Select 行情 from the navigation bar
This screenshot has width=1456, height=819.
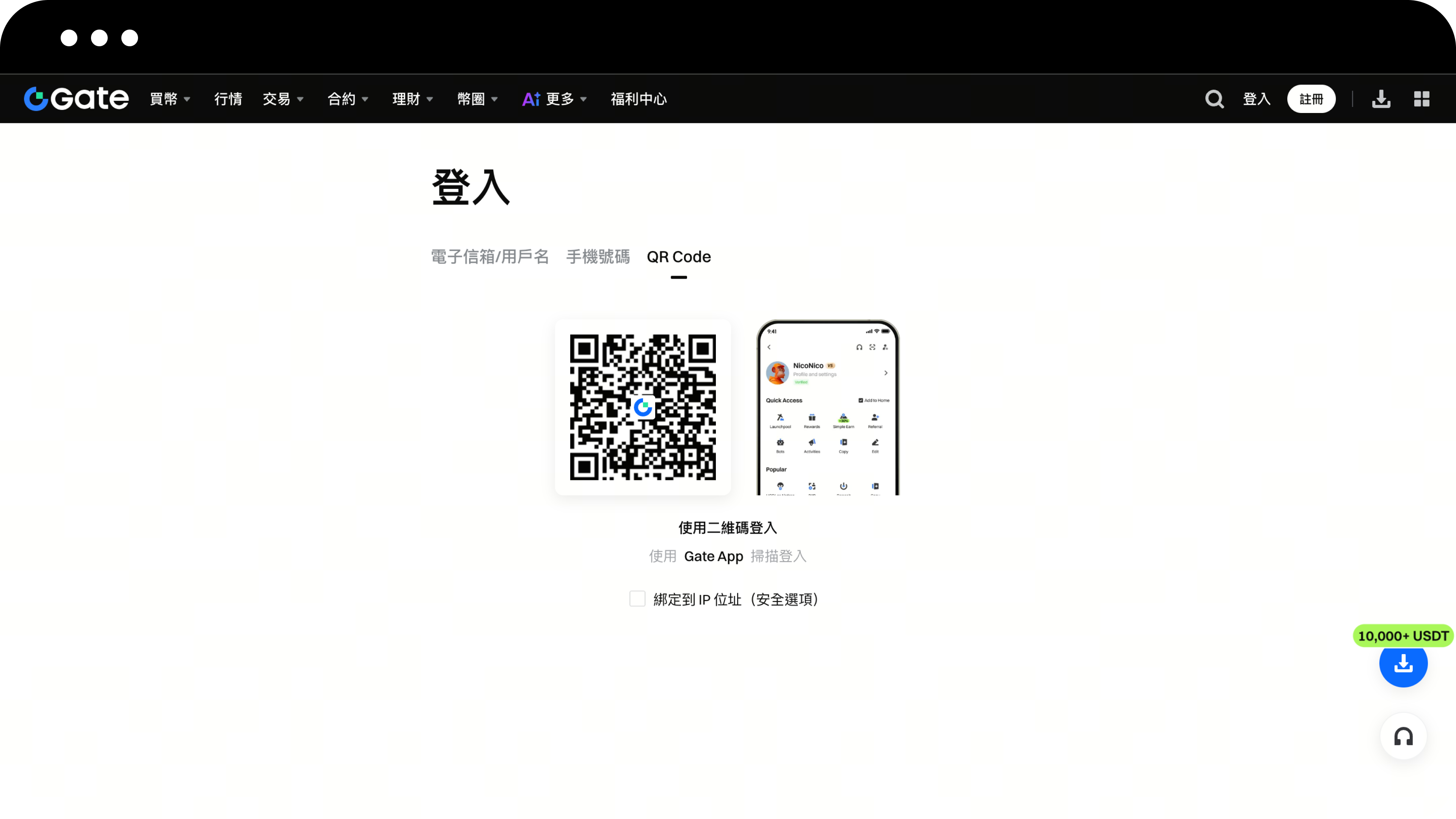coord(227,98)
